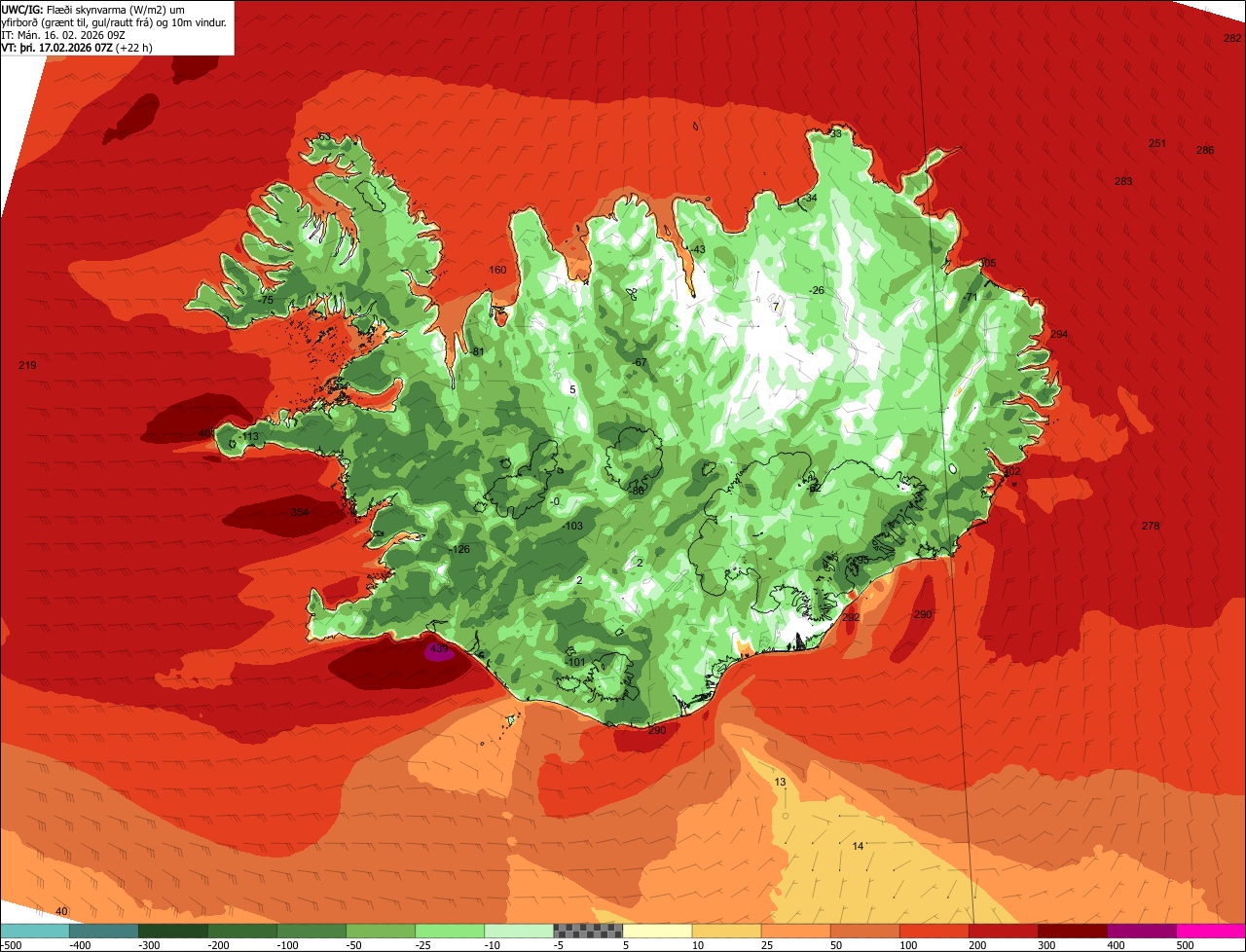1246x952 pixels.
Task: Click the map value -103
Action: (572, 526)
